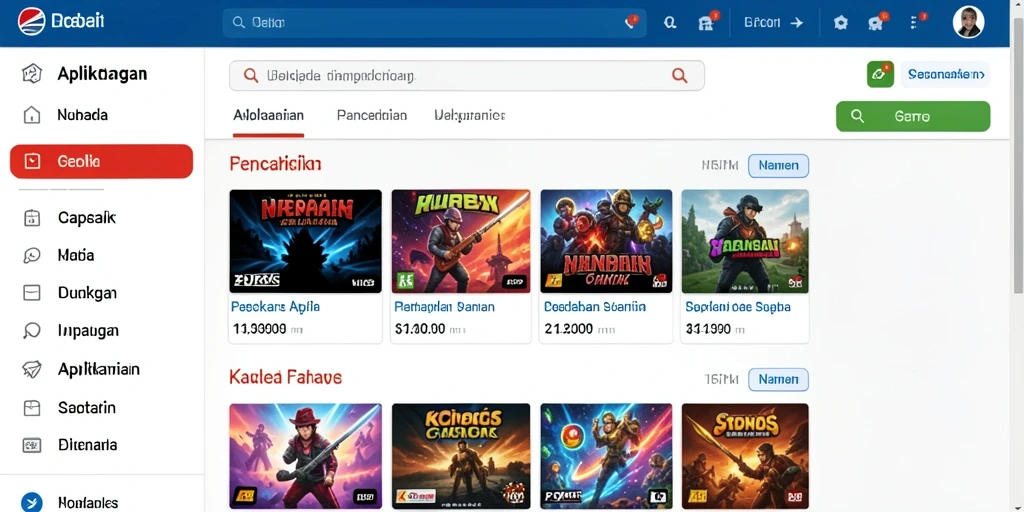This screenshot has width=1024, height=512.
Task: Click the chat icon beside Motia
Action: point(32,255)
